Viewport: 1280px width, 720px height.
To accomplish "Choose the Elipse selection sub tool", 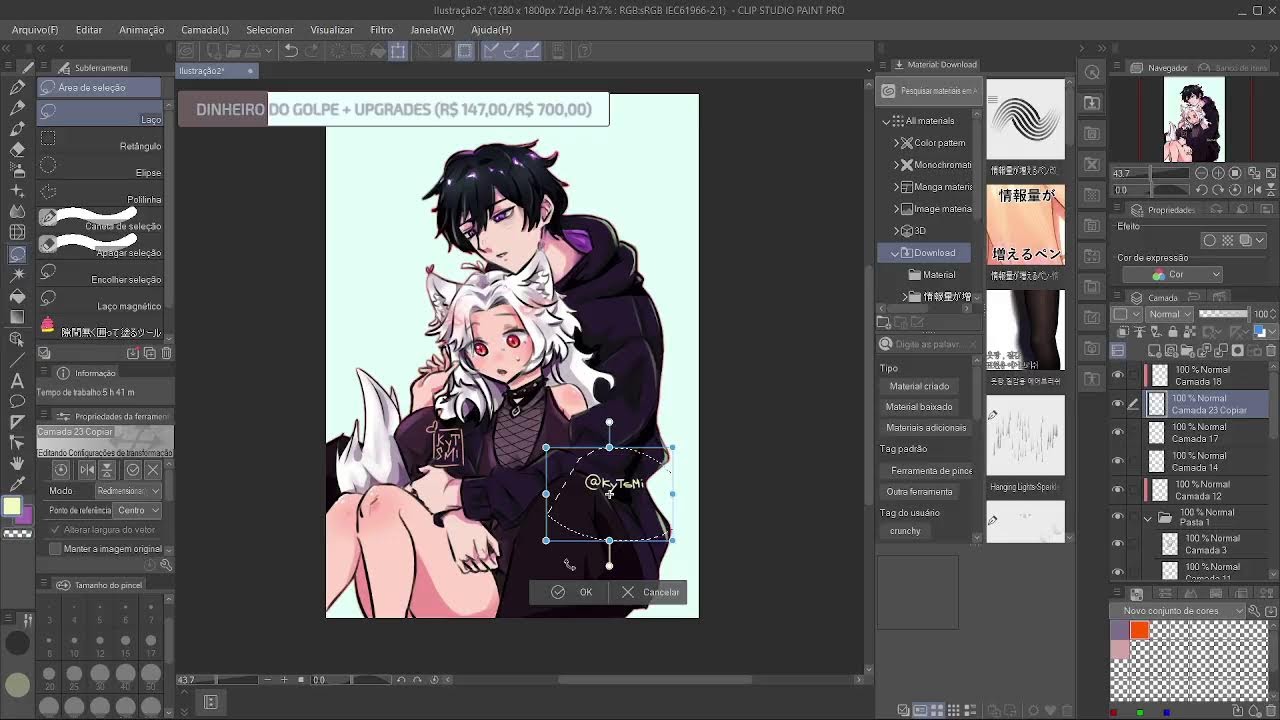I will 100,167.
